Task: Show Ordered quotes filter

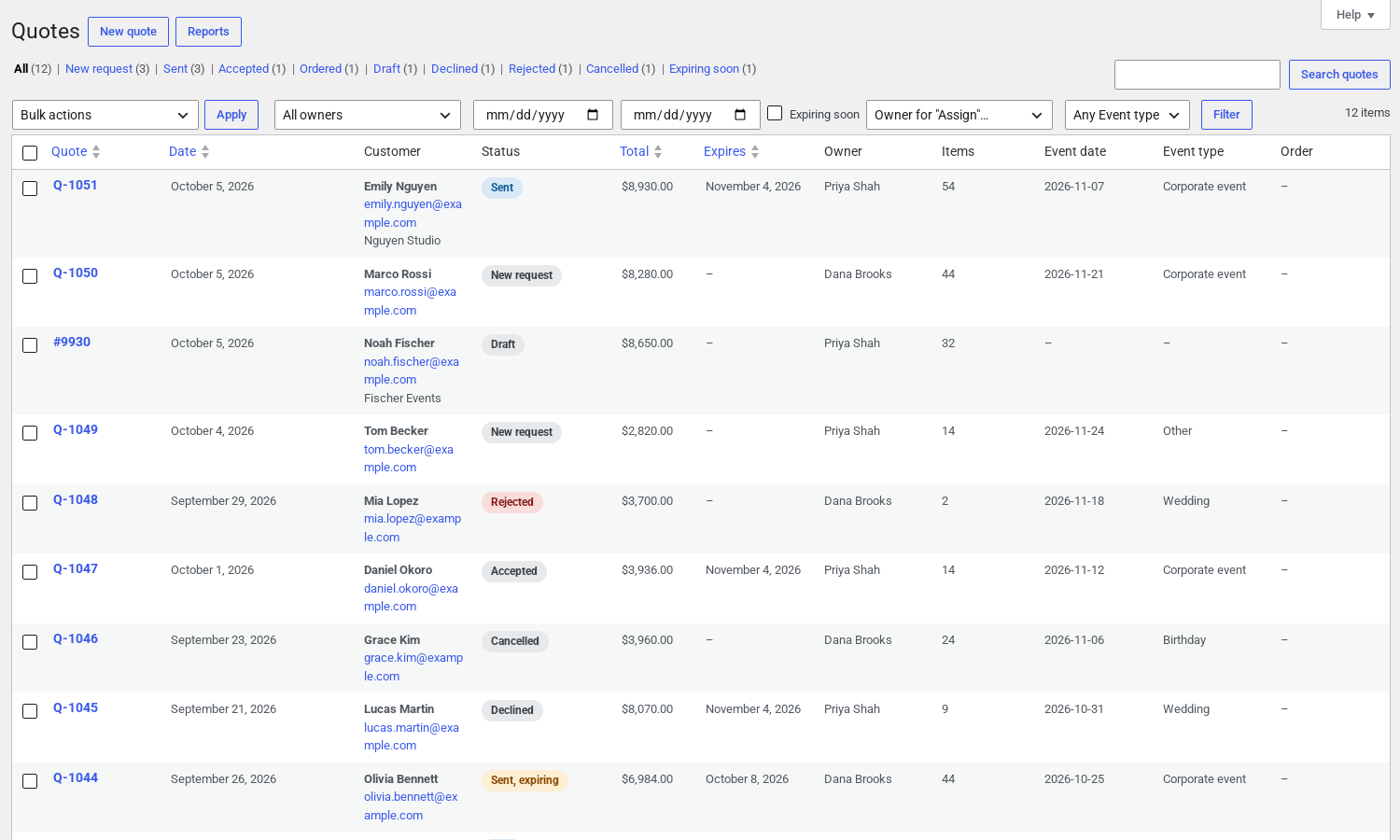Action: coord(320,69)
